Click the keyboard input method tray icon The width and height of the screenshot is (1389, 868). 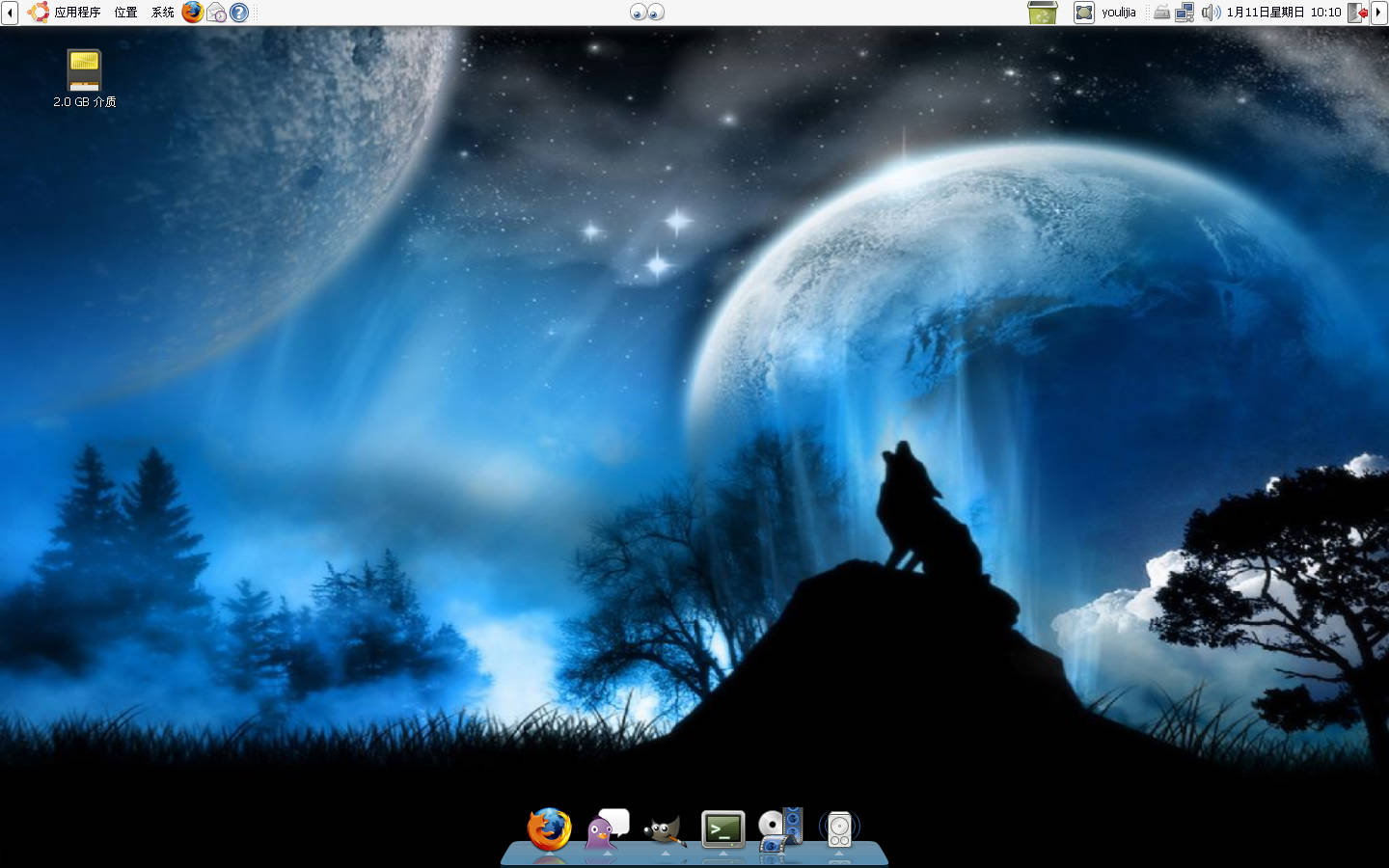(x=1162, y=13)
